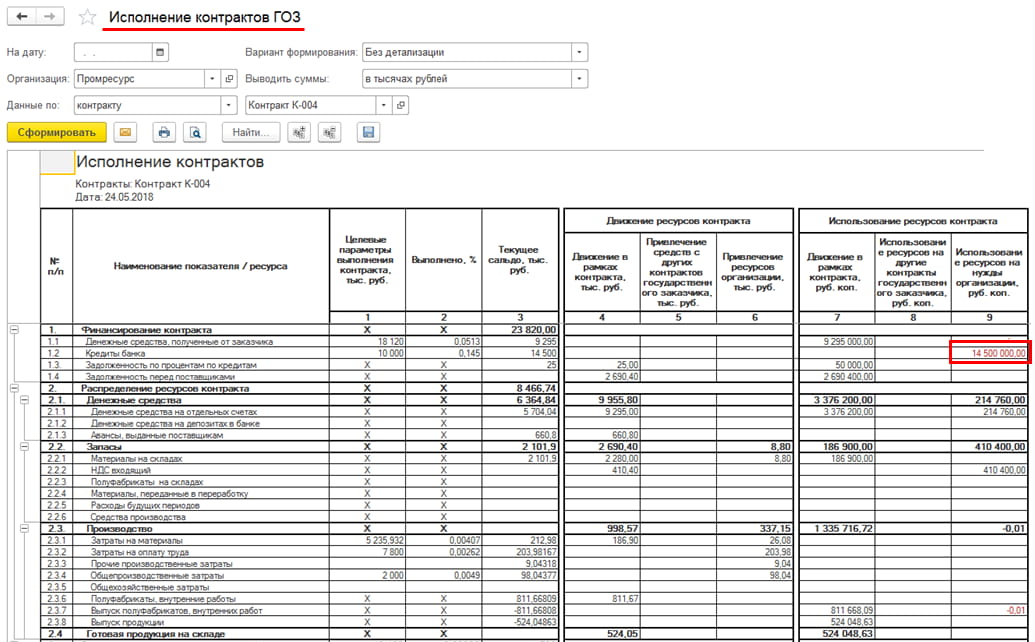Print the report with printer icon
The width and height of the screenshot is (1035, 642).
pyautogui.click(x=164, y=133)
